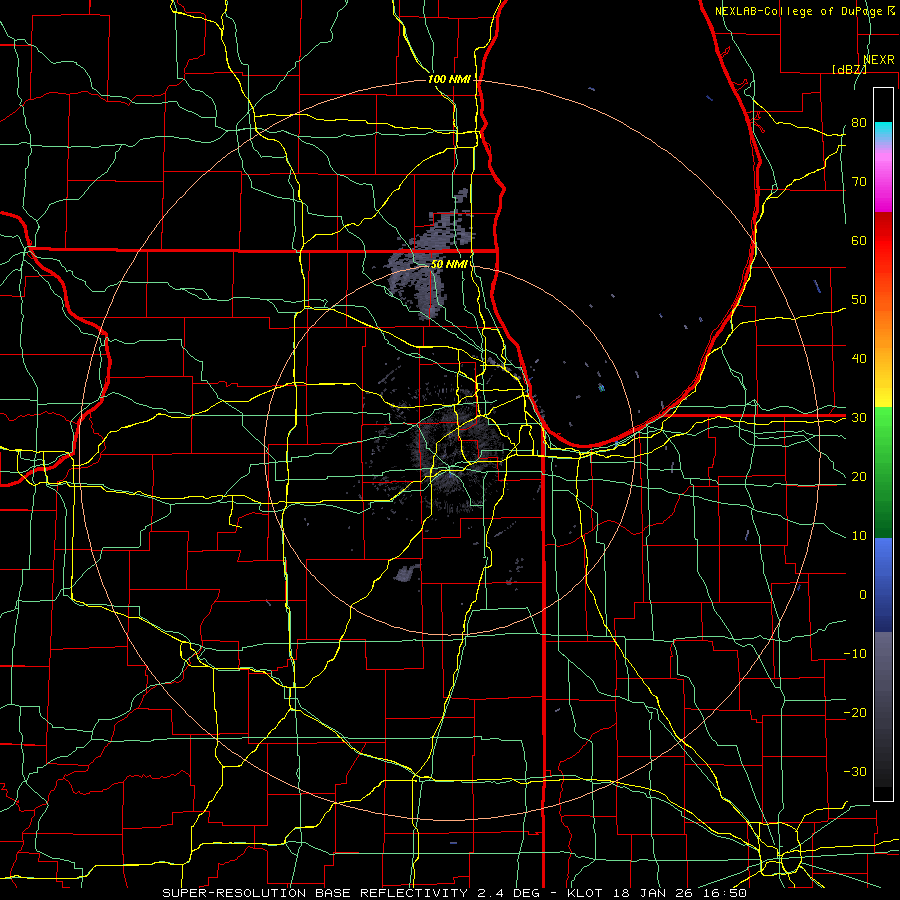Click the green band of the color bar
This screenshot has width=900, height=900.
(x=883, y=472)
